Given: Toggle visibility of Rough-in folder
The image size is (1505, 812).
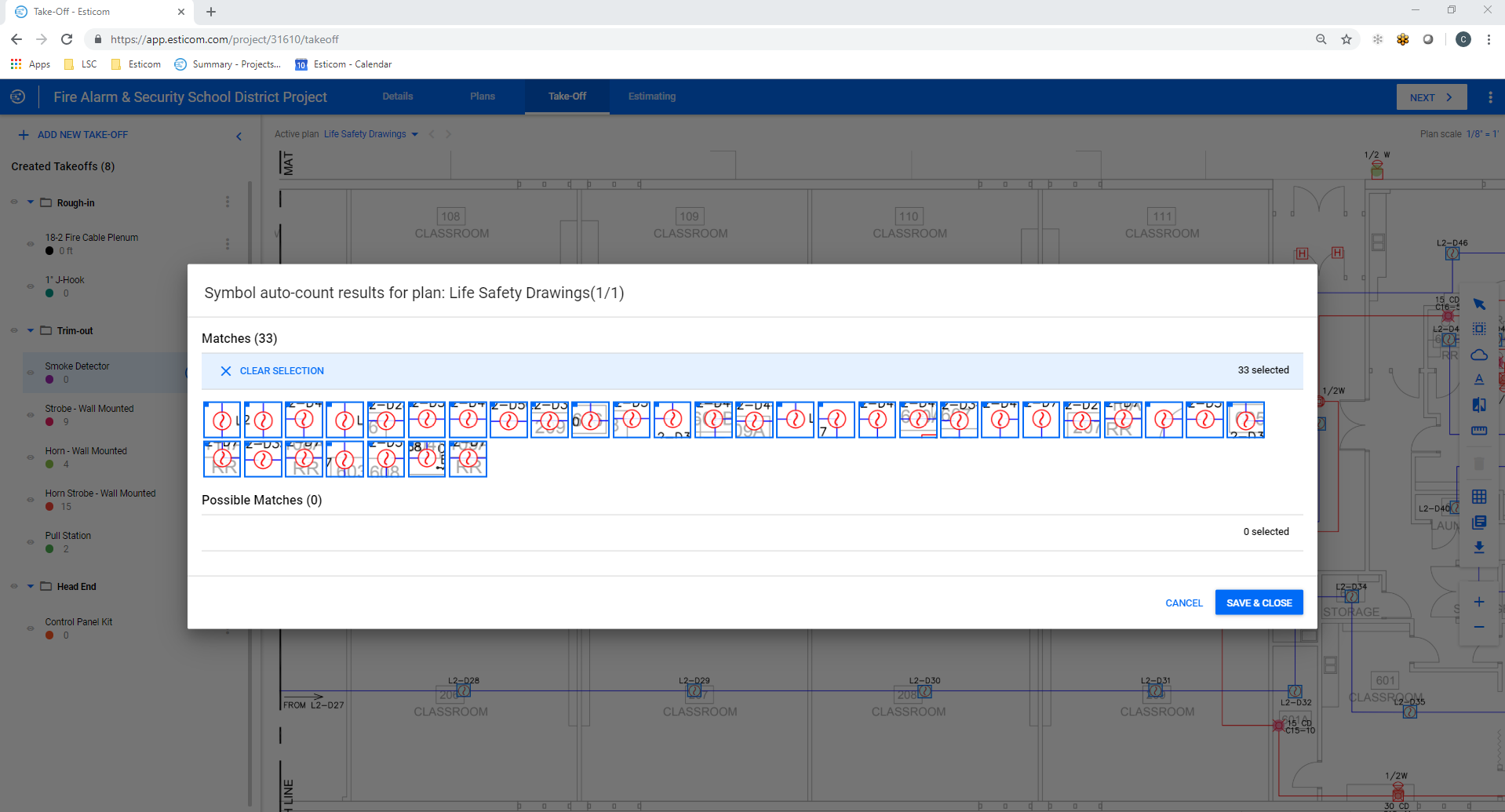Looking at the screenshot, I should pyautogui.click(x=14, y=202).
